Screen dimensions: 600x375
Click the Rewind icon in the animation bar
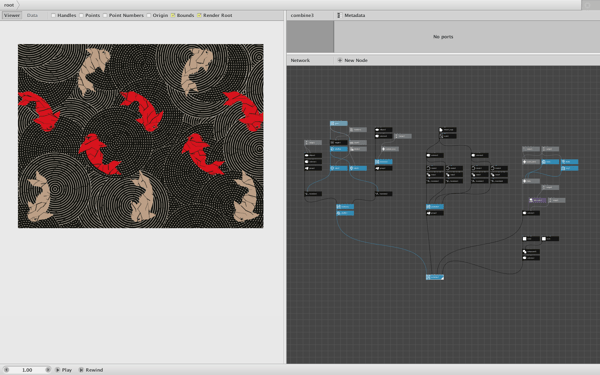coord(81,370)
